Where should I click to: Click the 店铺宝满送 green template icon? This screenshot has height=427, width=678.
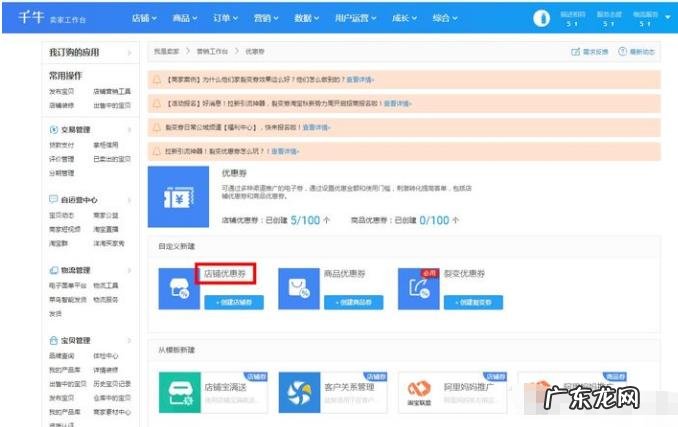point(179,392)
